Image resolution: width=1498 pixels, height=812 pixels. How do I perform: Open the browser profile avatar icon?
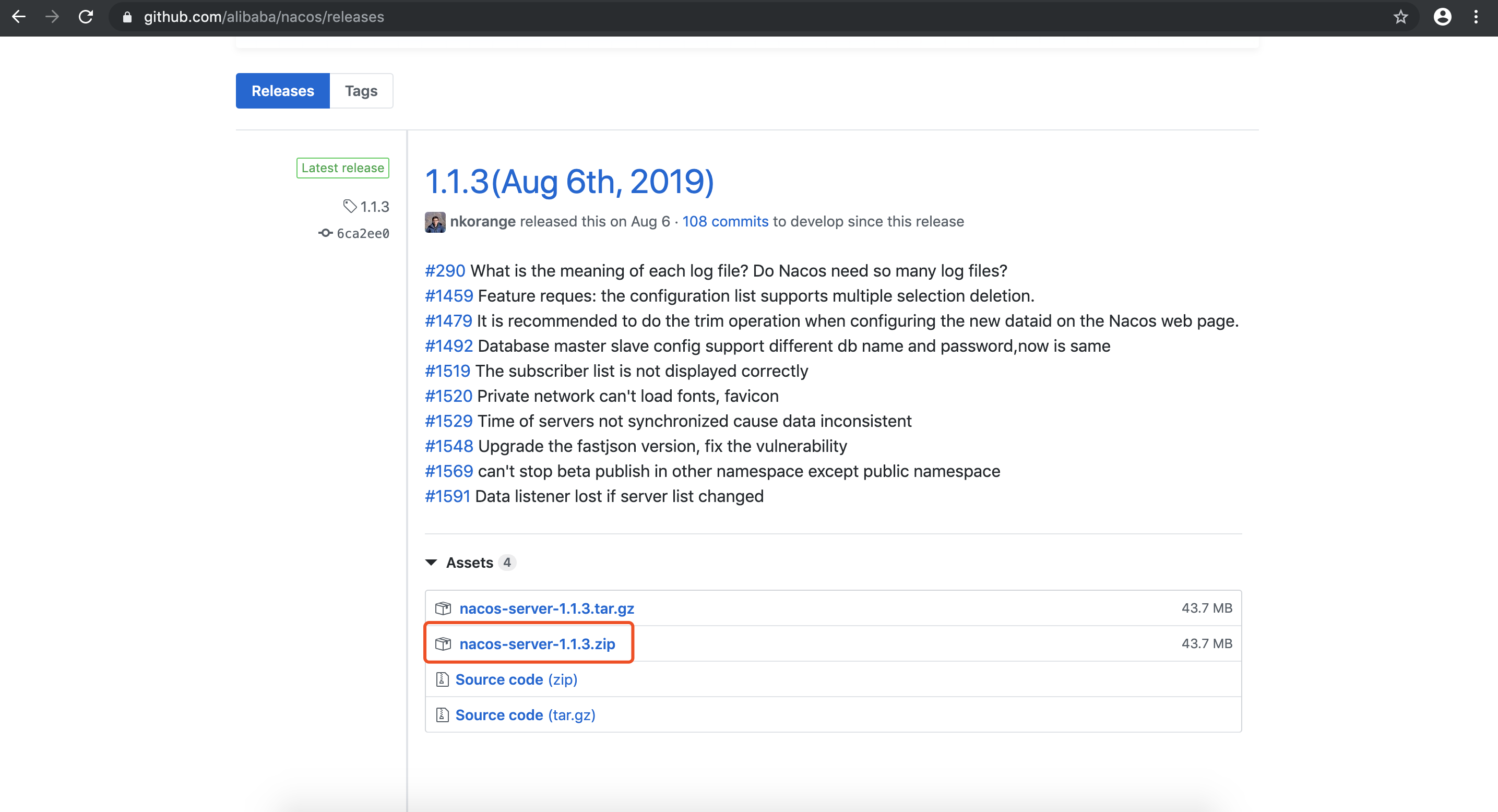coord(1442,17)
